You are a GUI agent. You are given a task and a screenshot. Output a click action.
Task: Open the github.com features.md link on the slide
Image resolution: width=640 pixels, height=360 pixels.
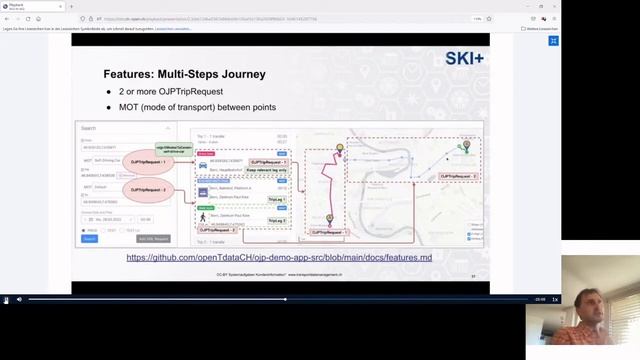(279, 258)
